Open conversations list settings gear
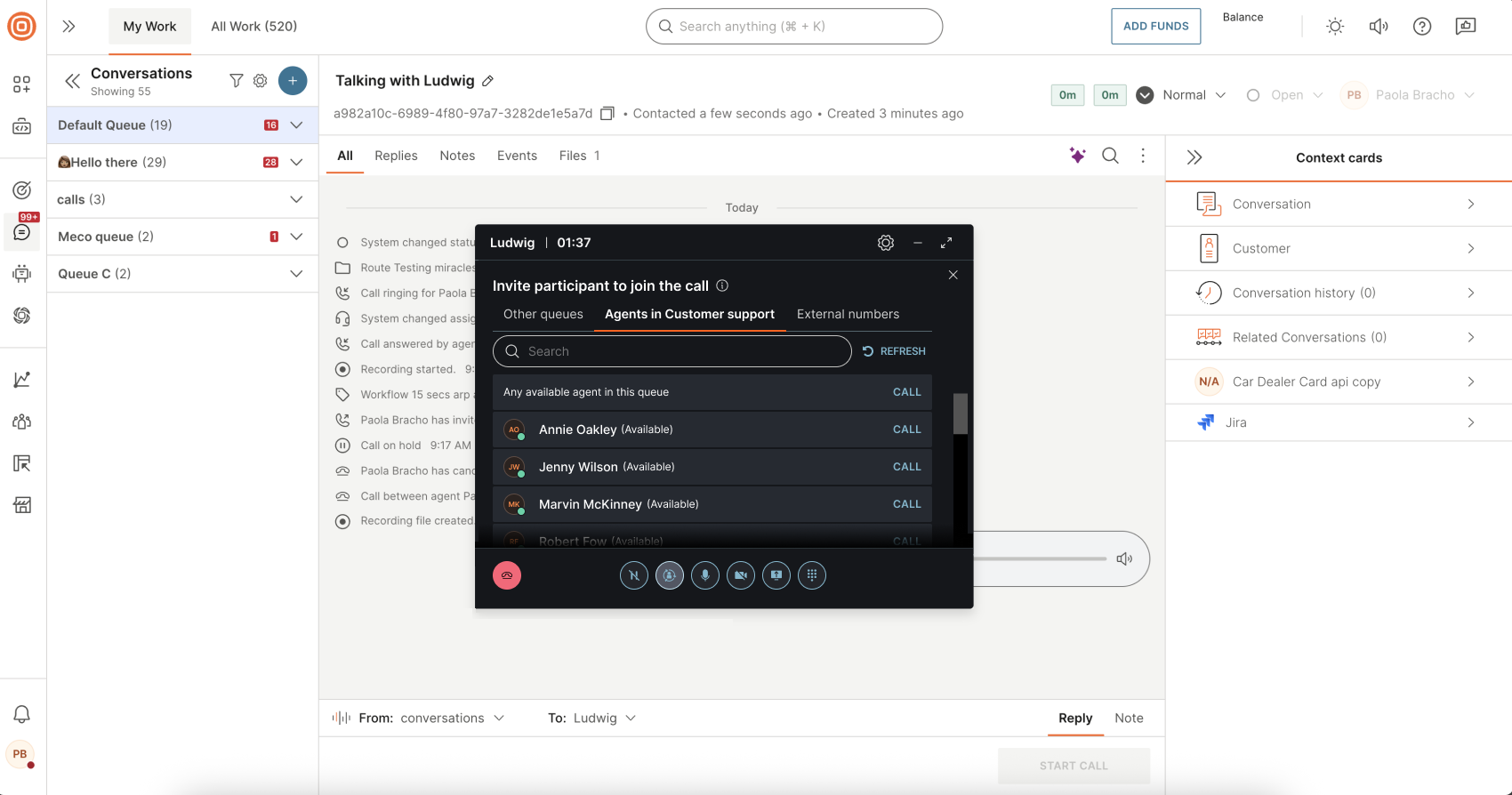 coord(261,81)
